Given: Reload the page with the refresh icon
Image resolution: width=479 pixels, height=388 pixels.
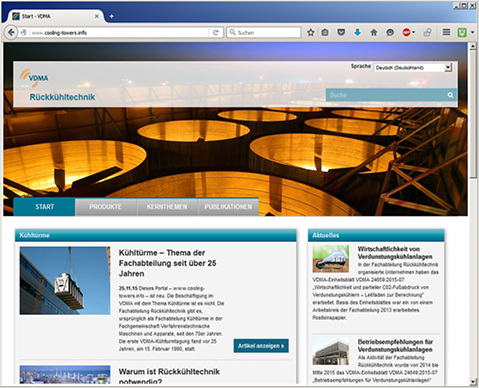Looking at the screenshot, I should (215, 33).
